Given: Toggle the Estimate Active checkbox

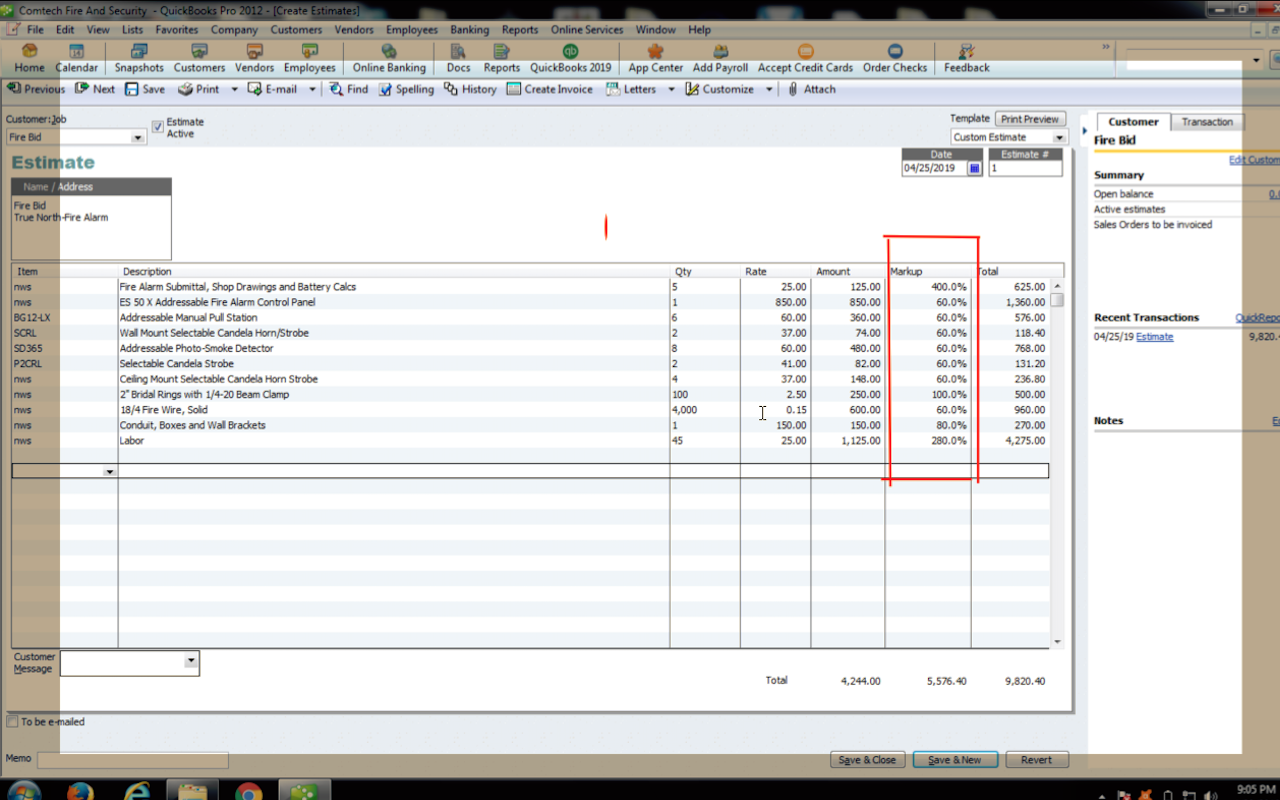Looking at the screenshot, I should 157,125.
